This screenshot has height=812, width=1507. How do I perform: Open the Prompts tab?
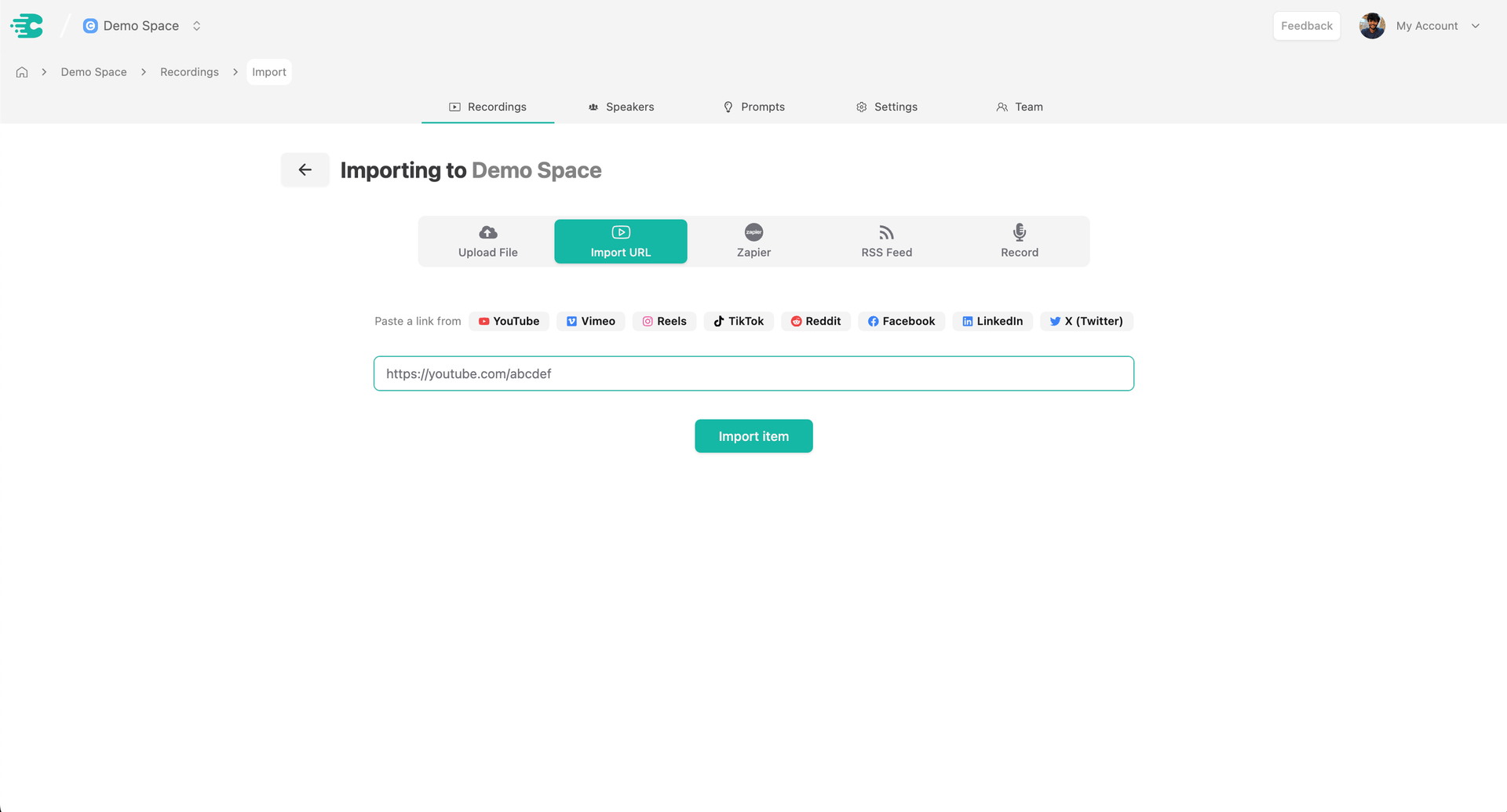click(x=753, y=107)
